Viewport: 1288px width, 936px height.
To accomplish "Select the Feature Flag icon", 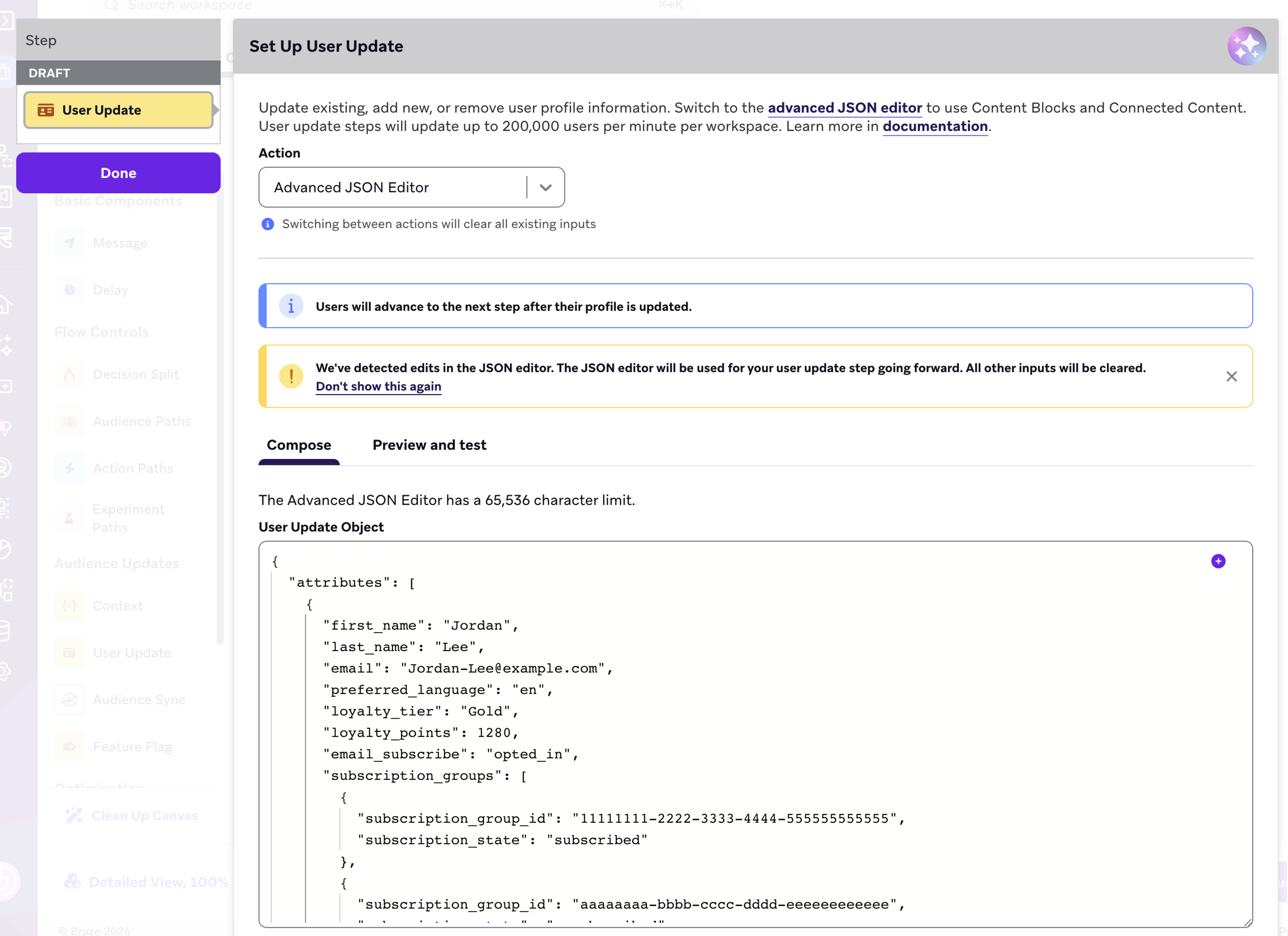I will pos(69,747).
